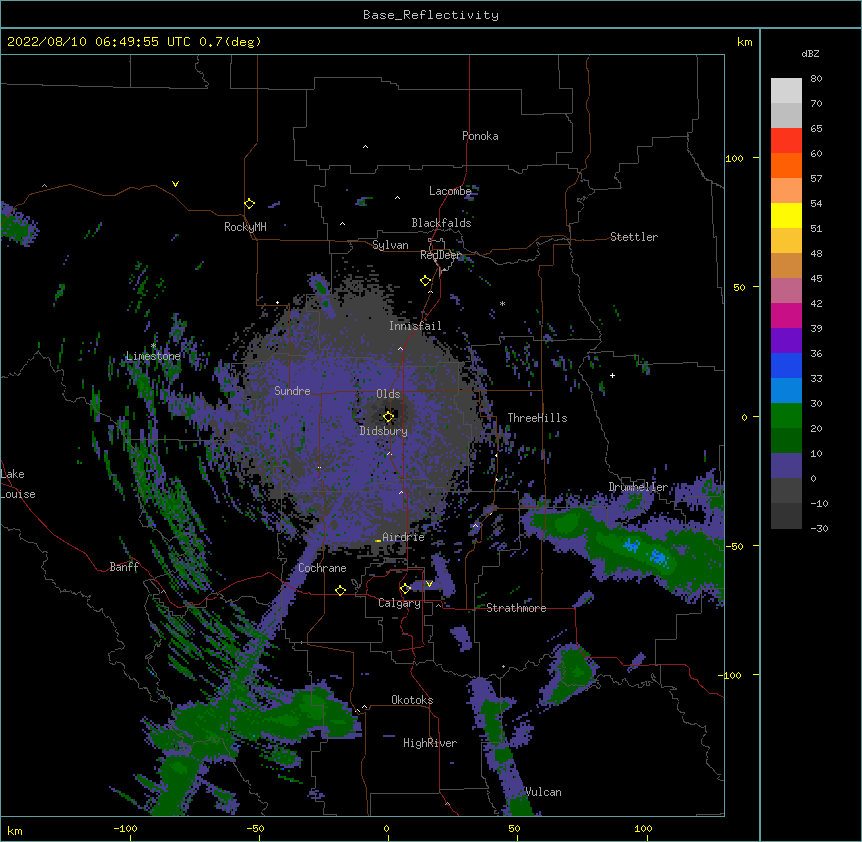Pick the dark orange swatch between 60 and 57 dBZ
The height and width of the screenshot is (842, 862).
point(786,166)
